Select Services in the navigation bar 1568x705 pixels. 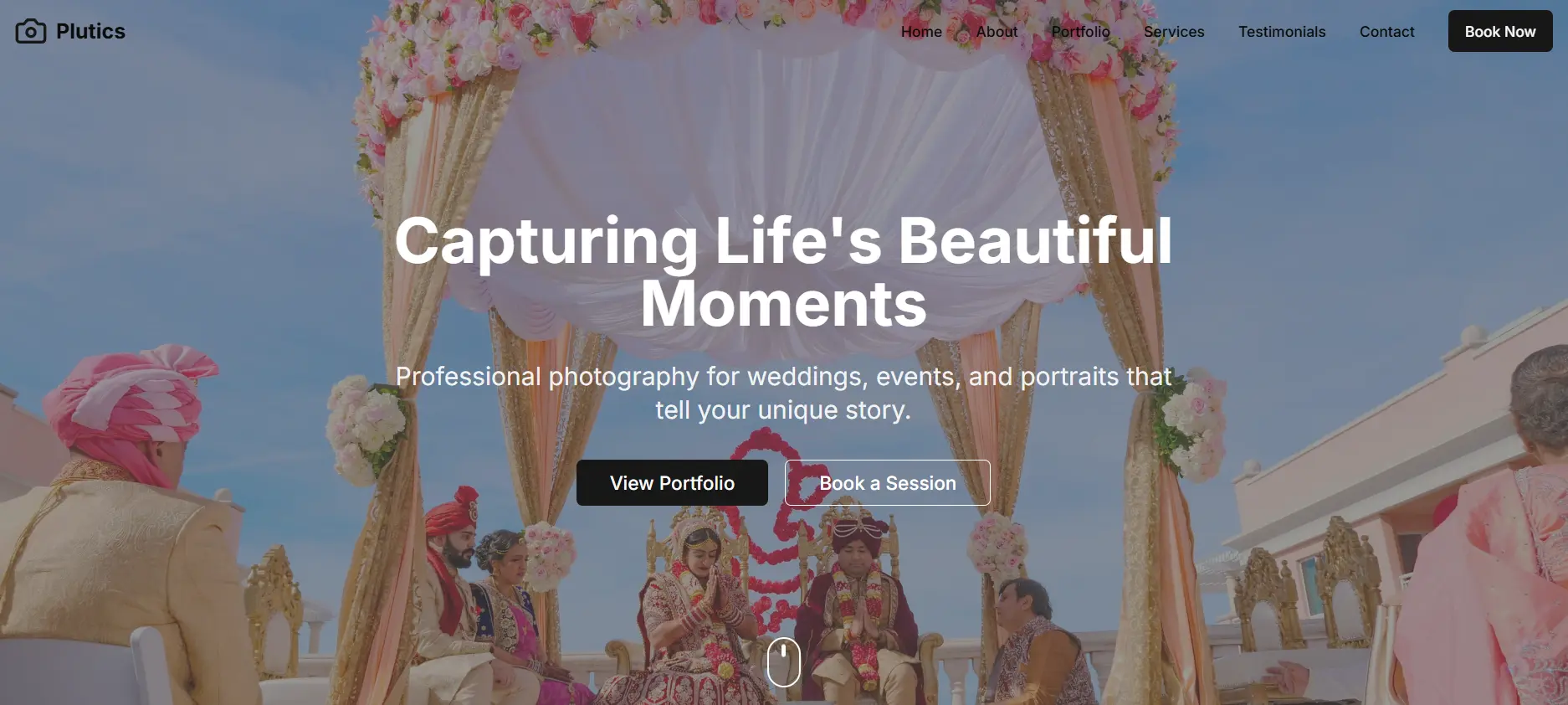[x=1174, y=32]
